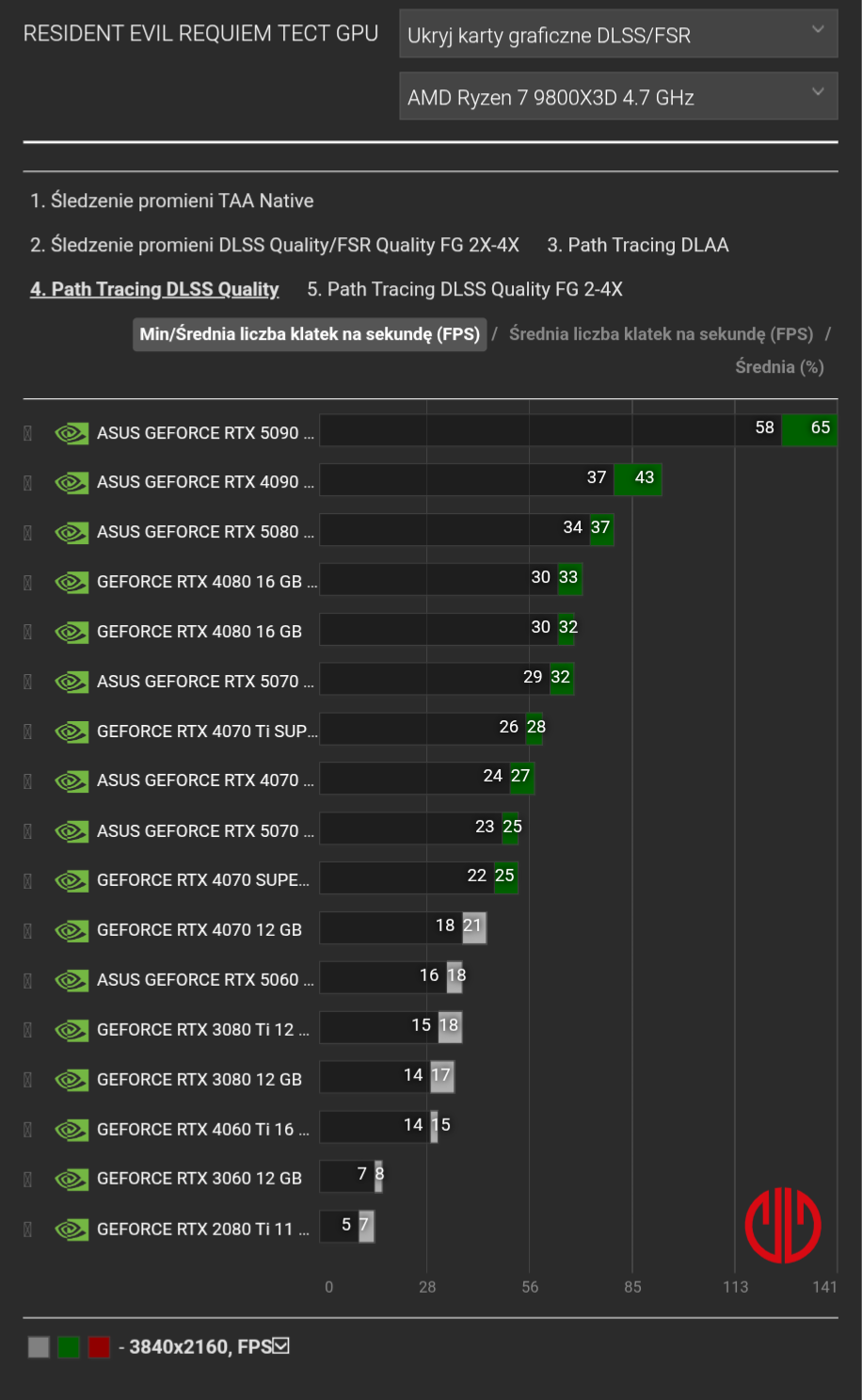The height and width of the screenshot is (1400, 862).
Task: Toggle the small marker left of RTX 4070 12 GB
Action: [x=28, y=931]
